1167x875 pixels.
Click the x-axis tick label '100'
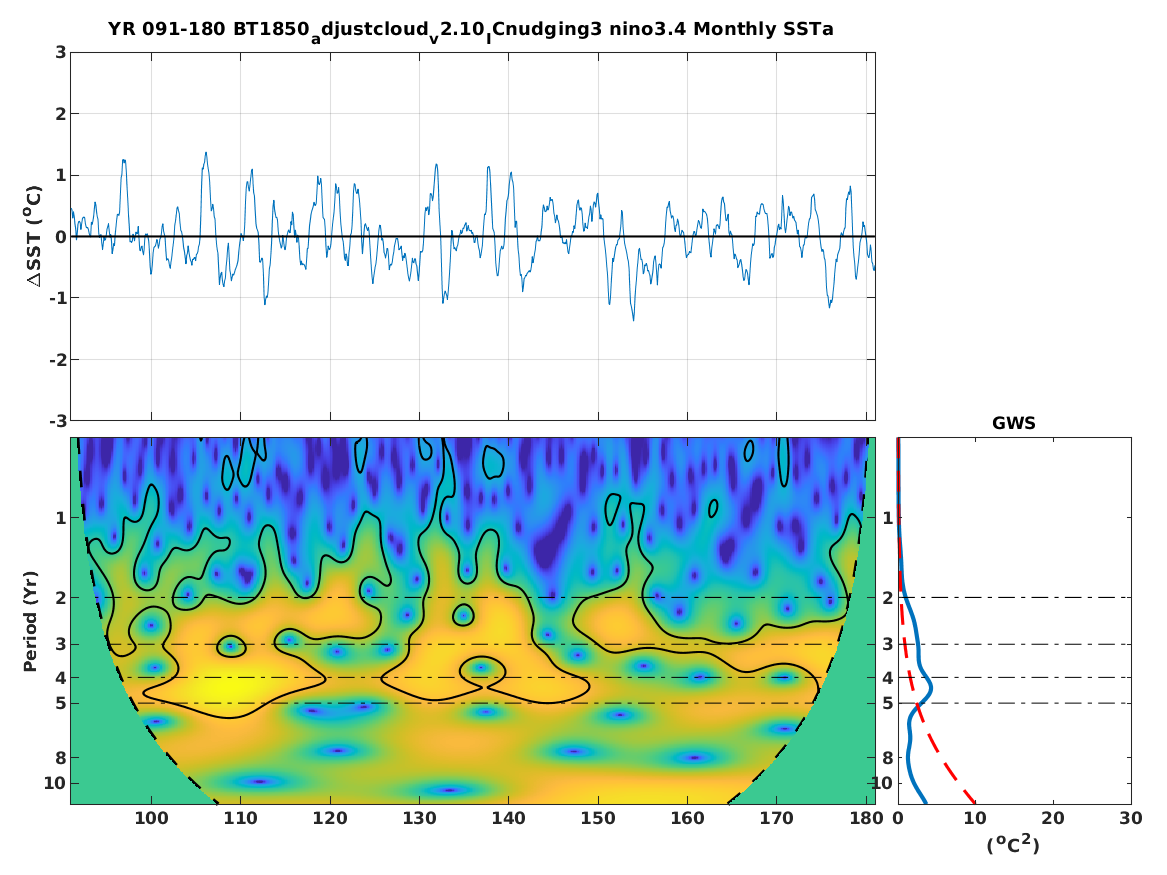click(x=151, y=818)
